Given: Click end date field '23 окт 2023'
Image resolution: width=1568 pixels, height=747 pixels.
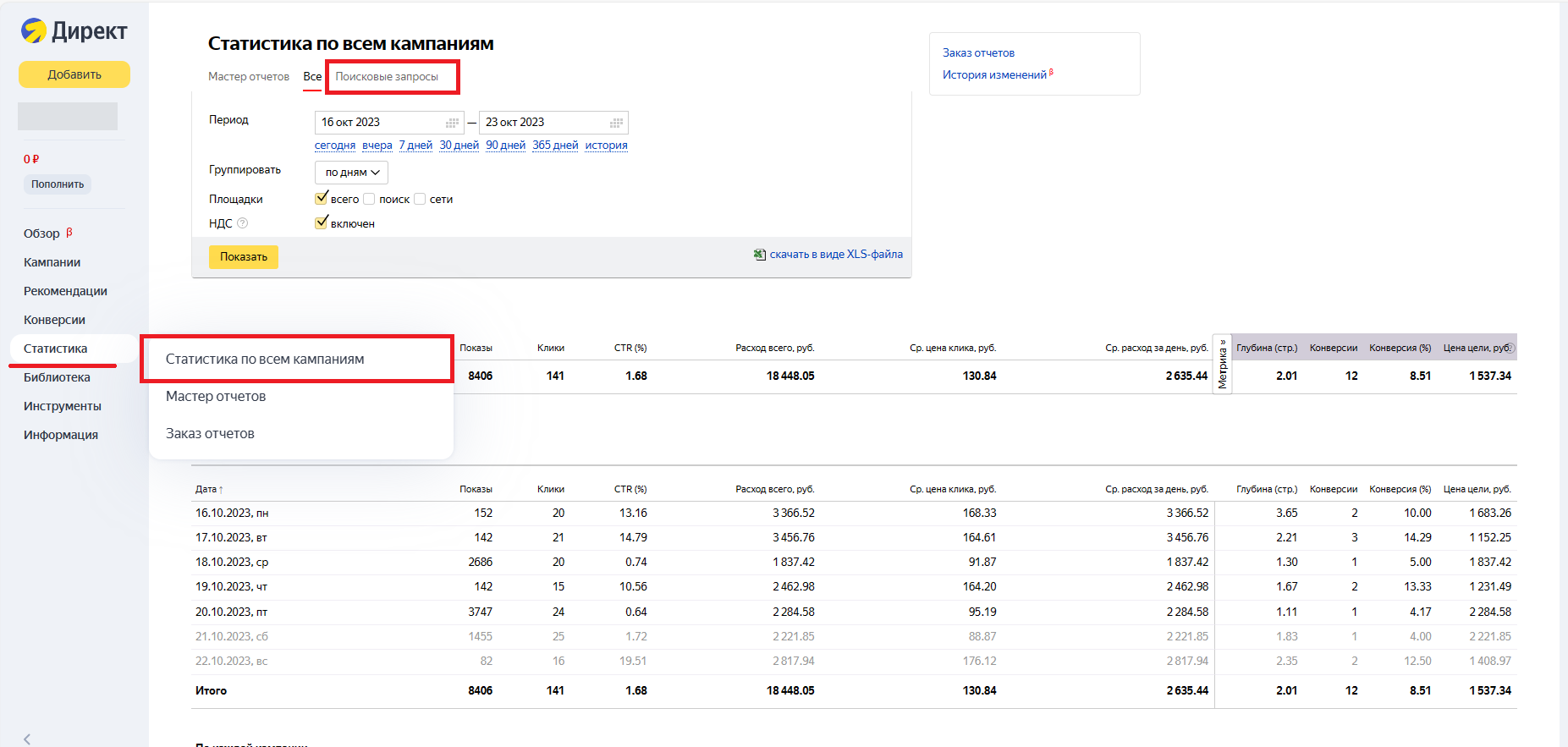Looking at the screenshot, I should point(553,123).
